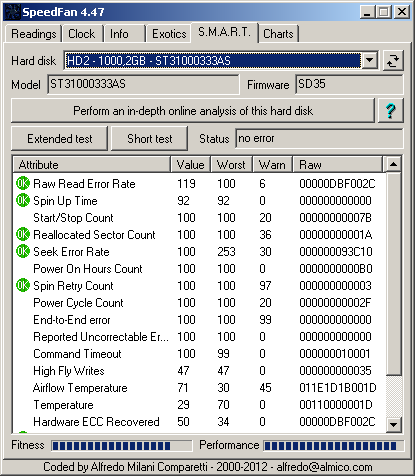Sort by the Value column header
The height and width of the screenshot is (476, 415).
click(x=191, y=165)
